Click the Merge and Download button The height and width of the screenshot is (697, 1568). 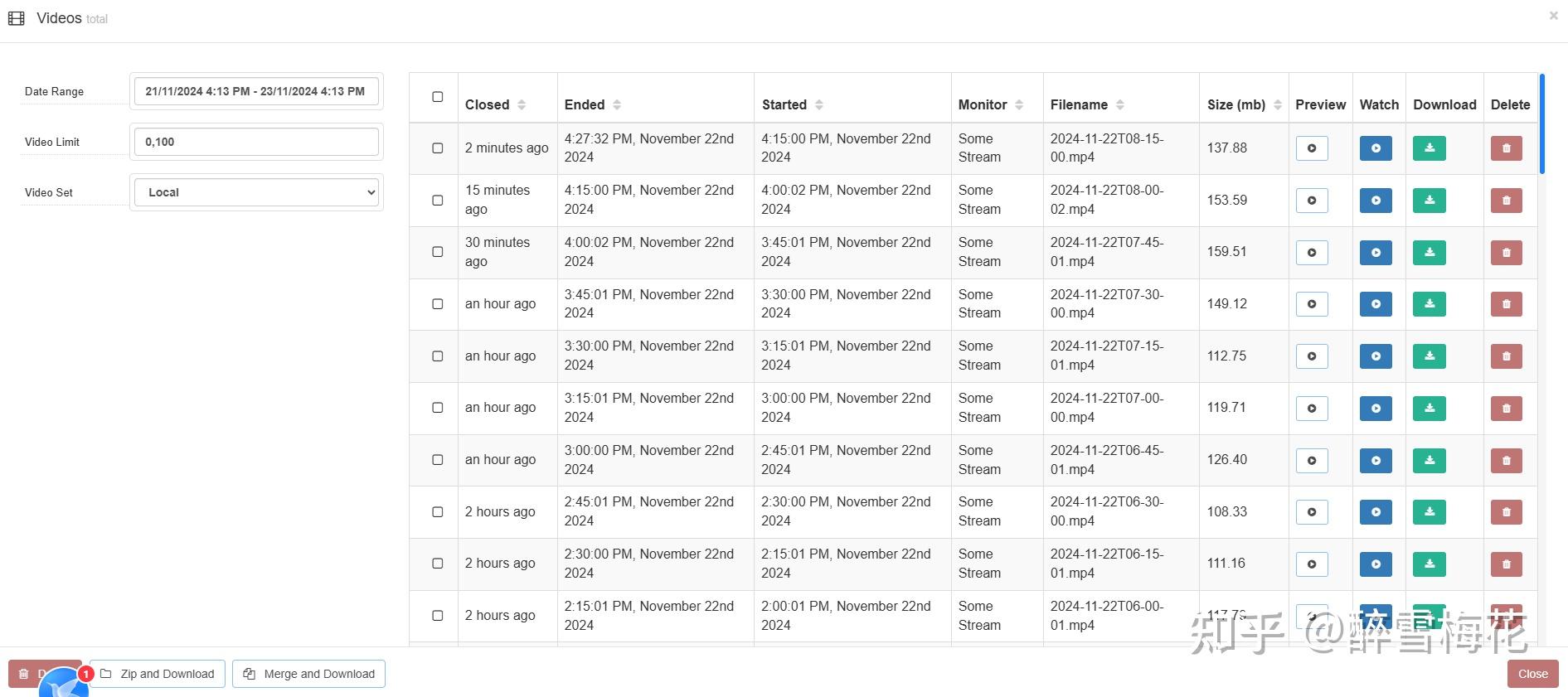[308, 674]
